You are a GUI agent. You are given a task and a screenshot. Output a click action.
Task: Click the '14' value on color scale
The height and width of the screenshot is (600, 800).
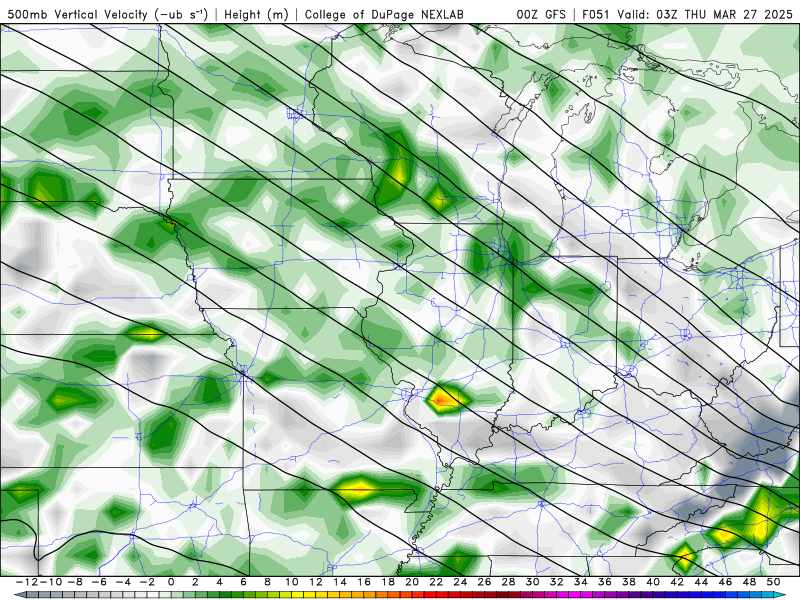point(340,582)
